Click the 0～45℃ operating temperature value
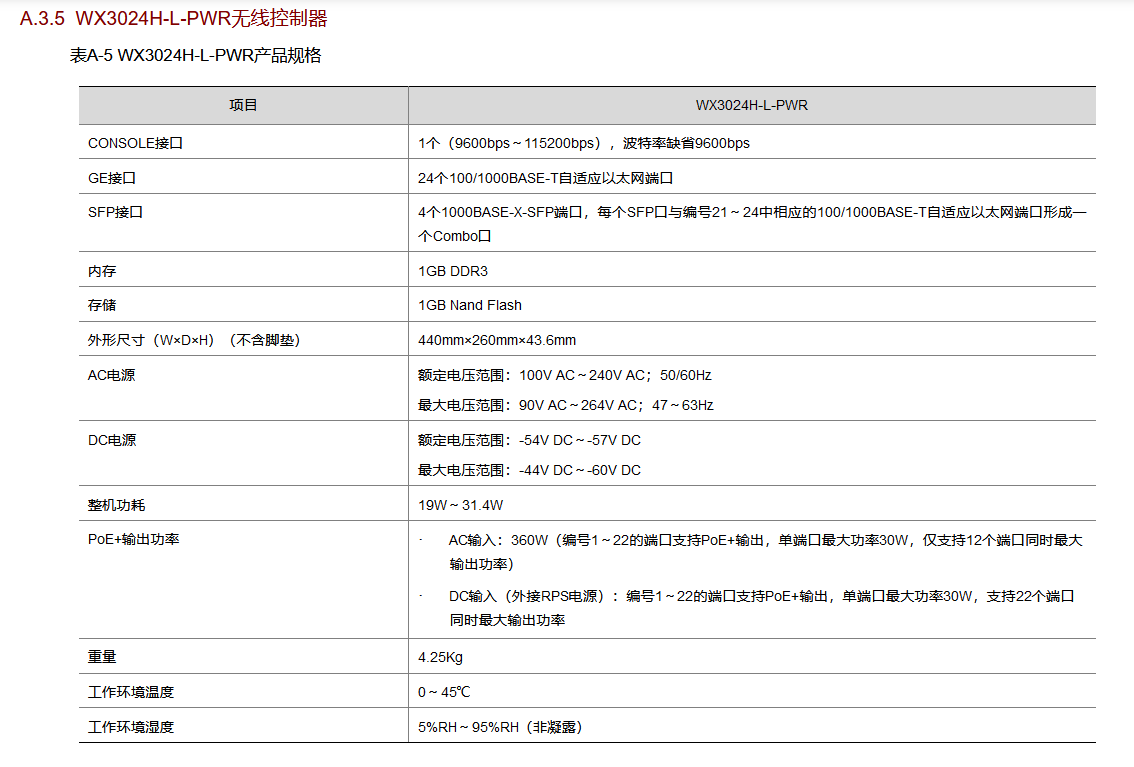 click(x=444, y=692)
